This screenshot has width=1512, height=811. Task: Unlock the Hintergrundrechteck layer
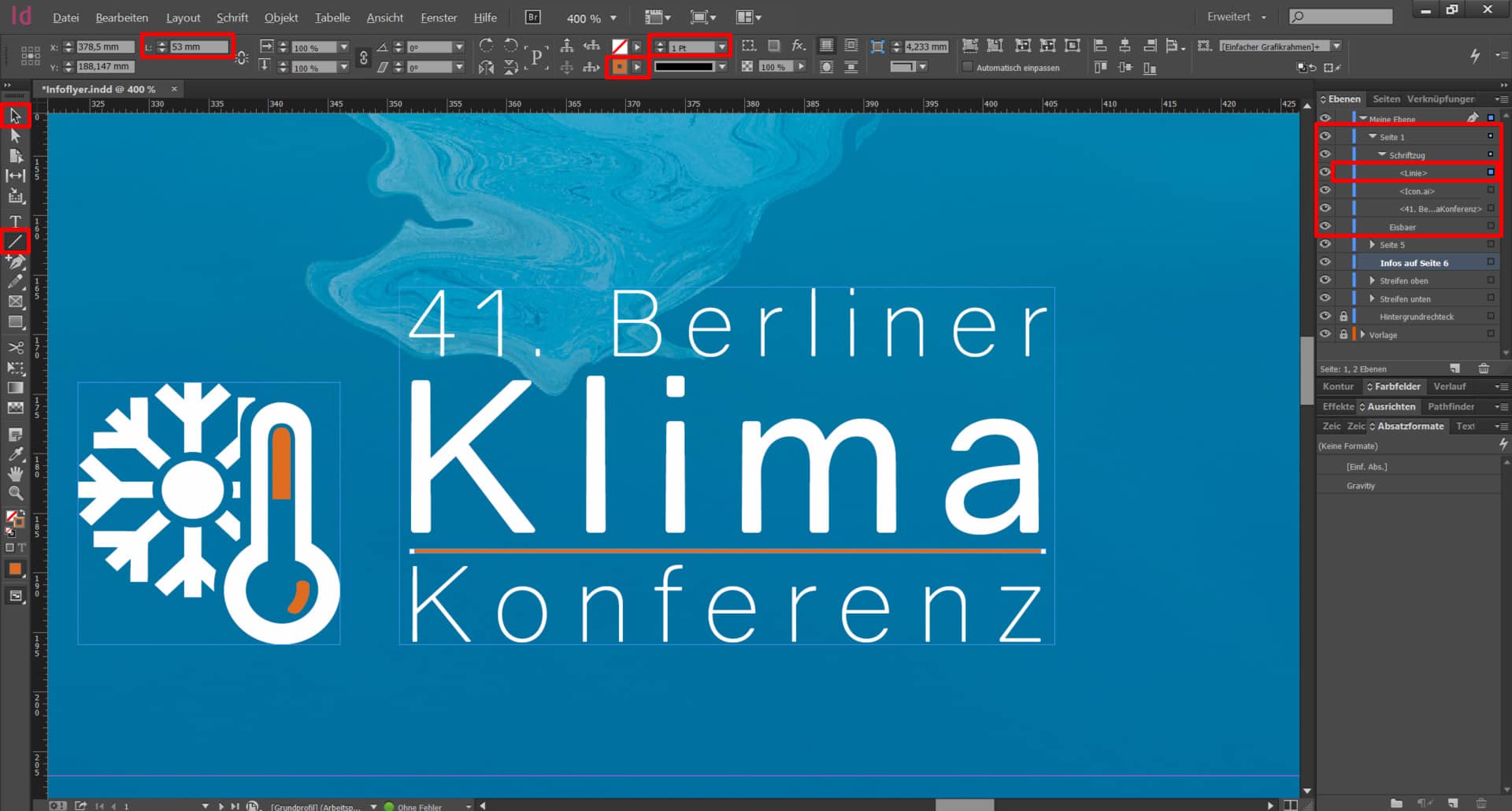point(1343,317)
